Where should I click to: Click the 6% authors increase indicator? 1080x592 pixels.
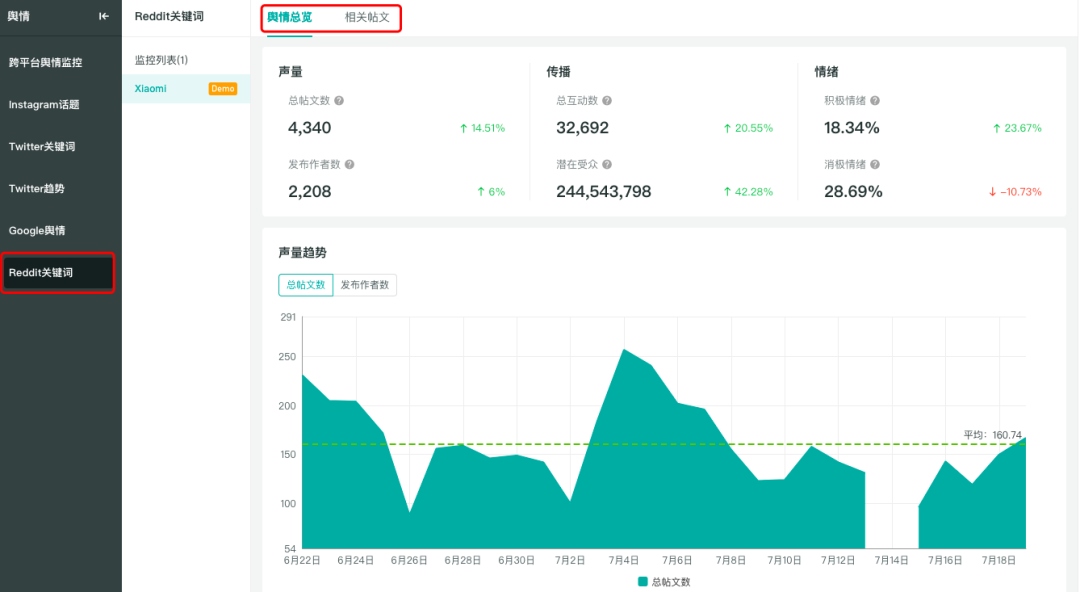click(491, 192)
